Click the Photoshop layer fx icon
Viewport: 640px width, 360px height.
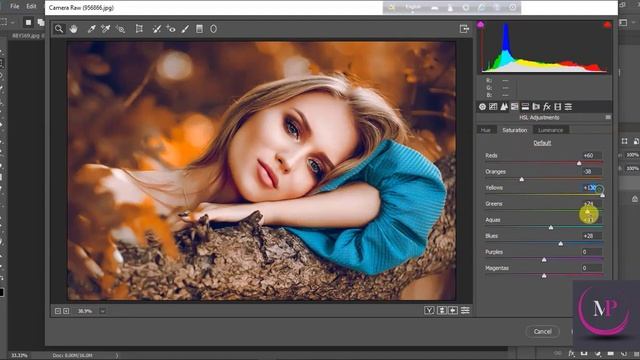[571, 353]
